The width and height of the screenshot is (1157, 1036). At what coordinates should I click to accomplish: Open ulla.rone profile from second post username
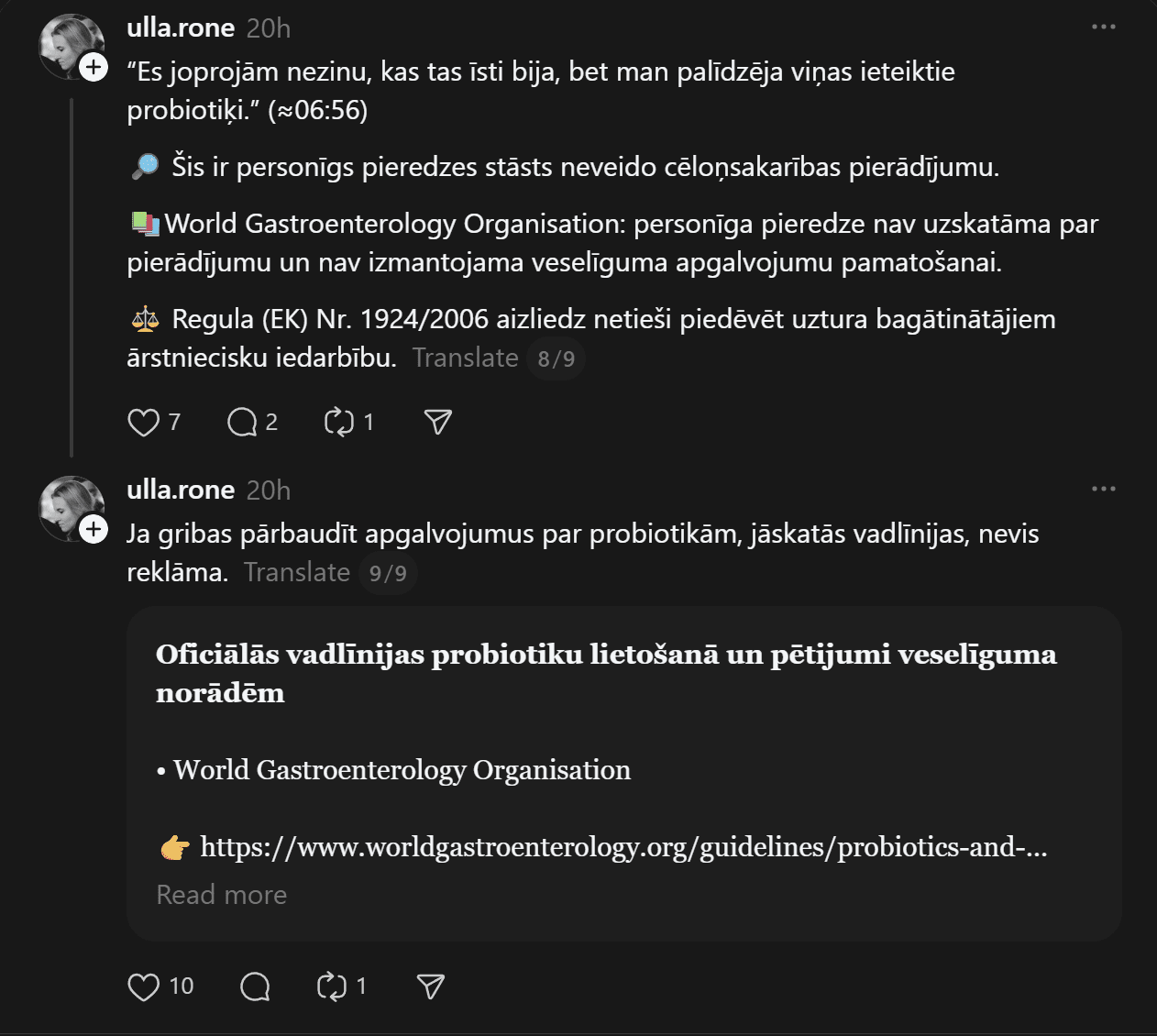pyautogui.click(x=181, y=490)
